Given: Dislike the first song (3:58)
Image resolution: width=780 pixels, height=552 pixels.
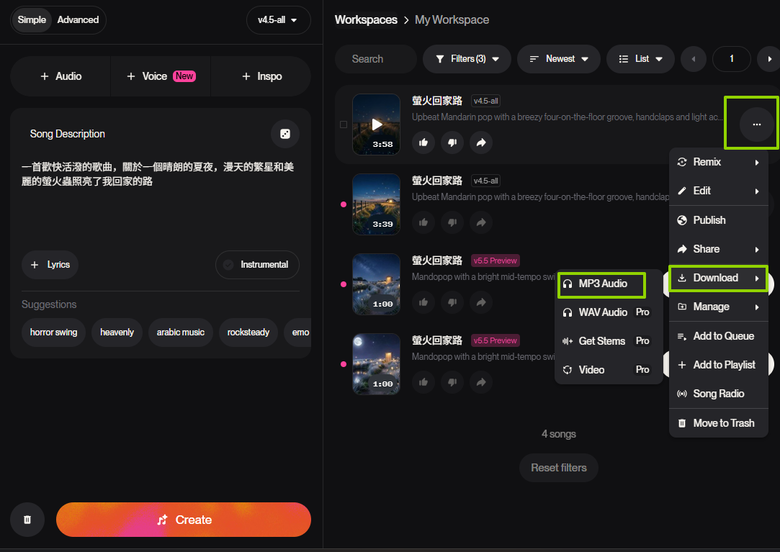Looking at the screenshot, I should pos(452,143).
